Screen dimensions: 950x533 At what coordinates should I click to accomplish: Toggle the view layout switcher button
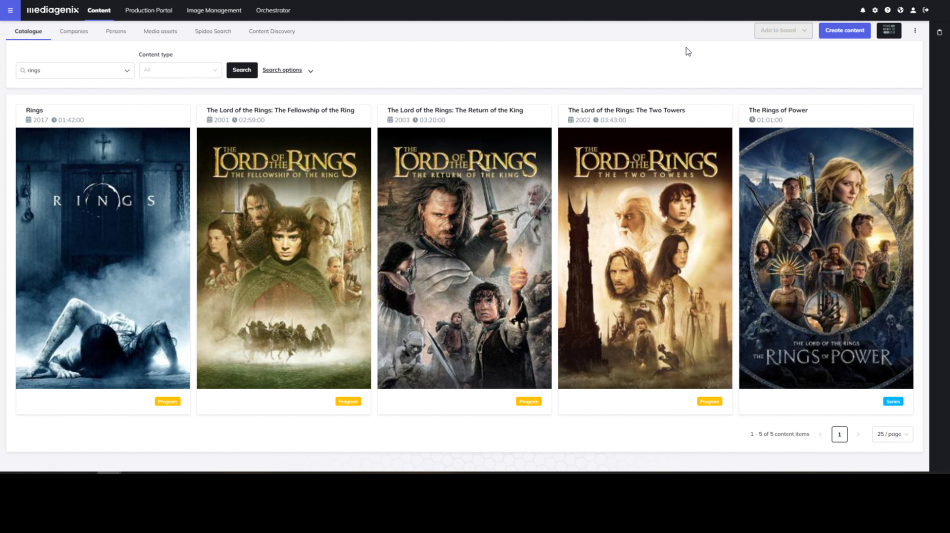[889, 31]
